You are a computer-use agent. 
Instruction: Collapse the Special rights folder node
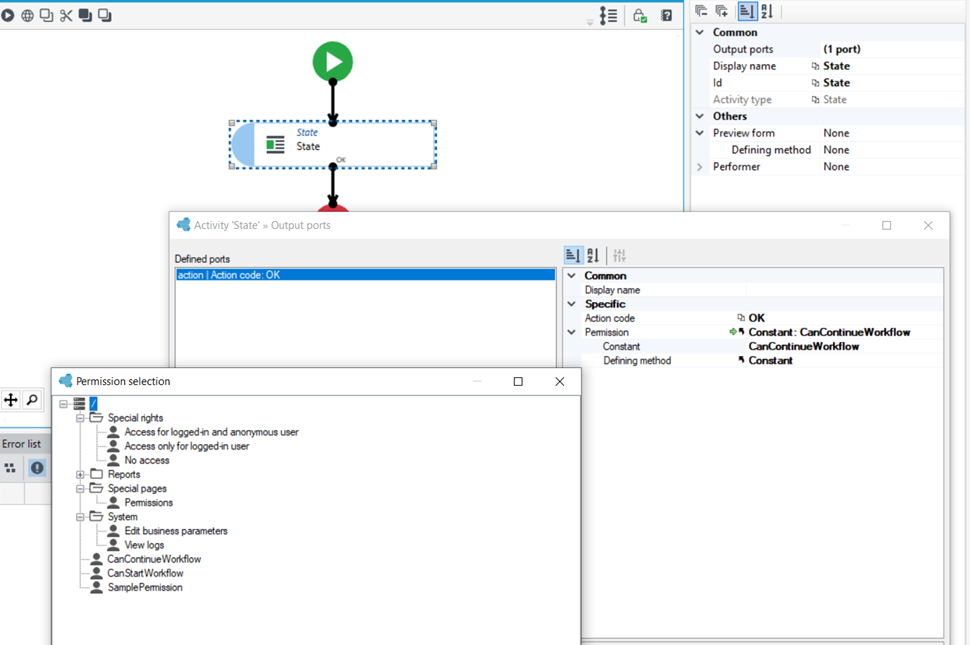click(x=80, y=418)
